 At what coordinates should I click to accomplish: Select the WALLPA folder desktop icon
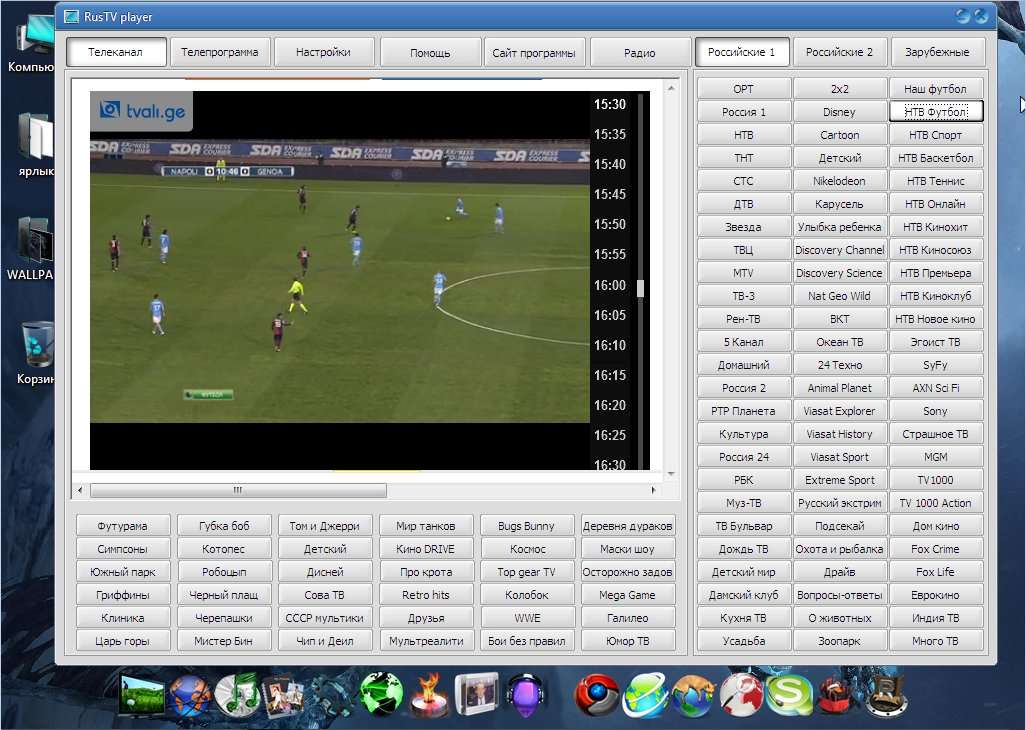(x=35, y=240)
